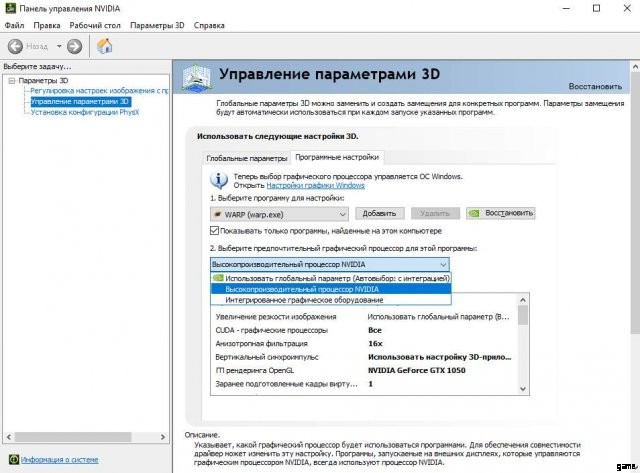Screen dimensions: 640x473
Task: Minimize the NVIDIA Control Panel window
Action: (566, 8)
